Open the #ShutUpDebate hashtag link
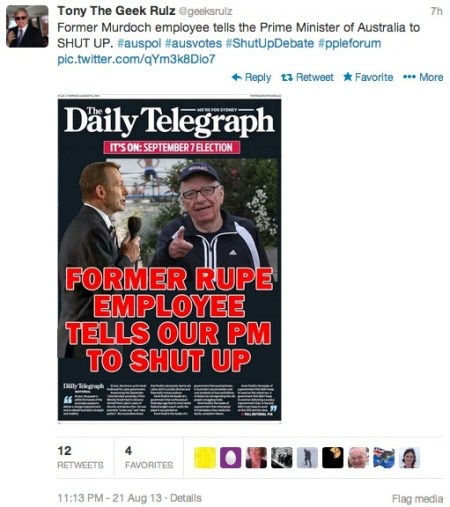Viewport: 450px width, 507px height. (x=270, y=43)
